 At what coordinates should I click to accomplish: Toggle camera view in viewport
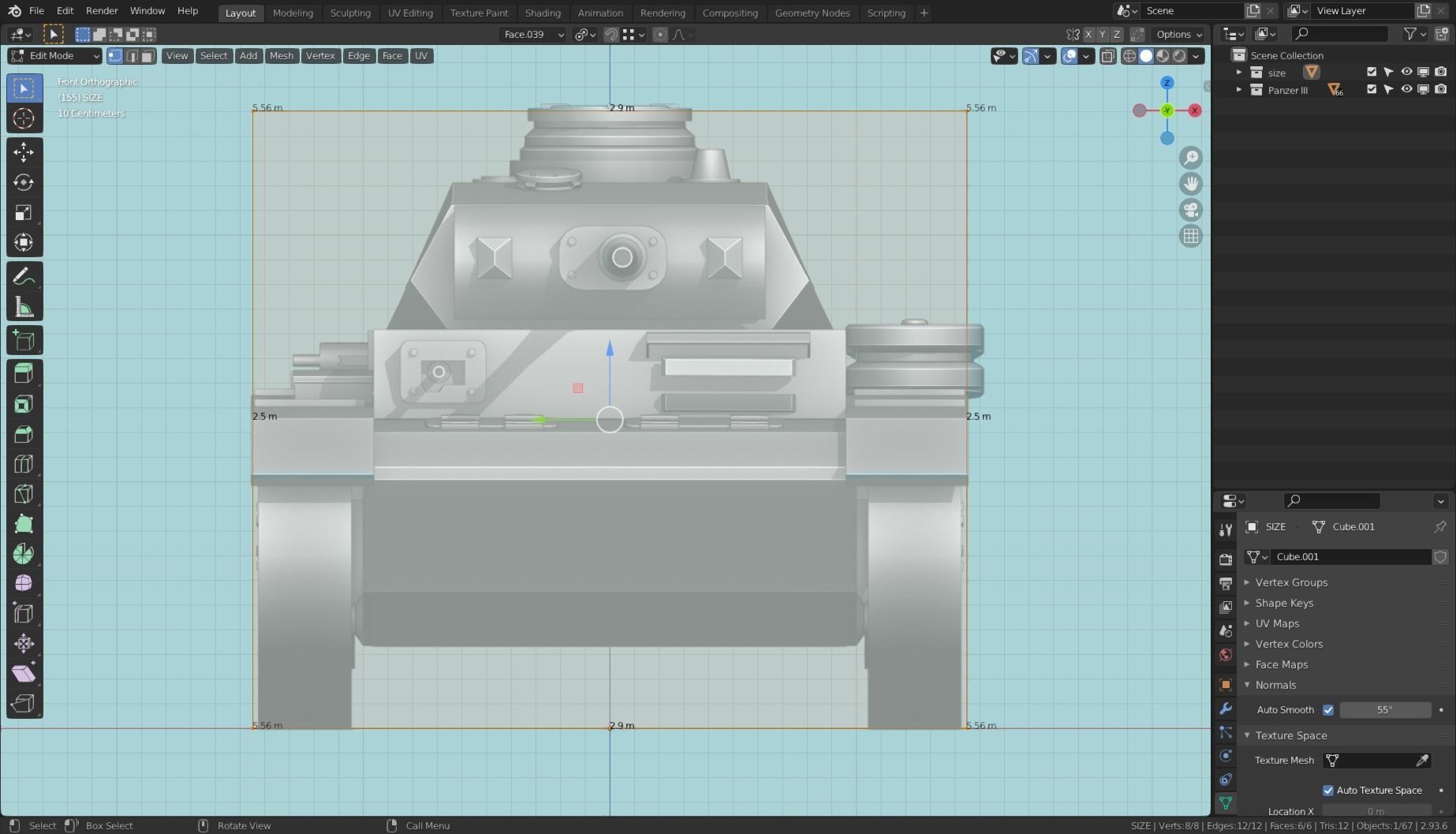point(1191,210)
